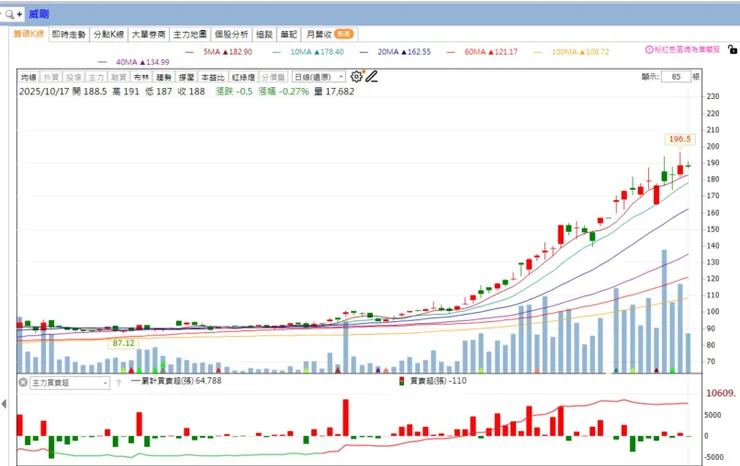Click the 10MA teal line swatch
The width and height of the screenshot is (740, 466).
277,52
